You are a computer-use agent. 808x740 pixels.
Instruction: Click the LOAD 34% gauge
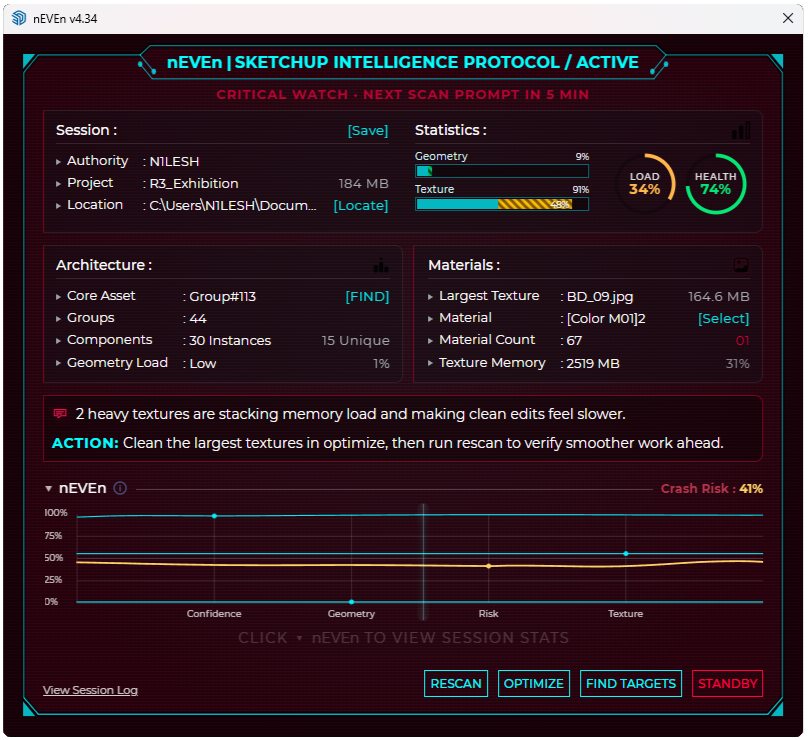pos(645,183)
